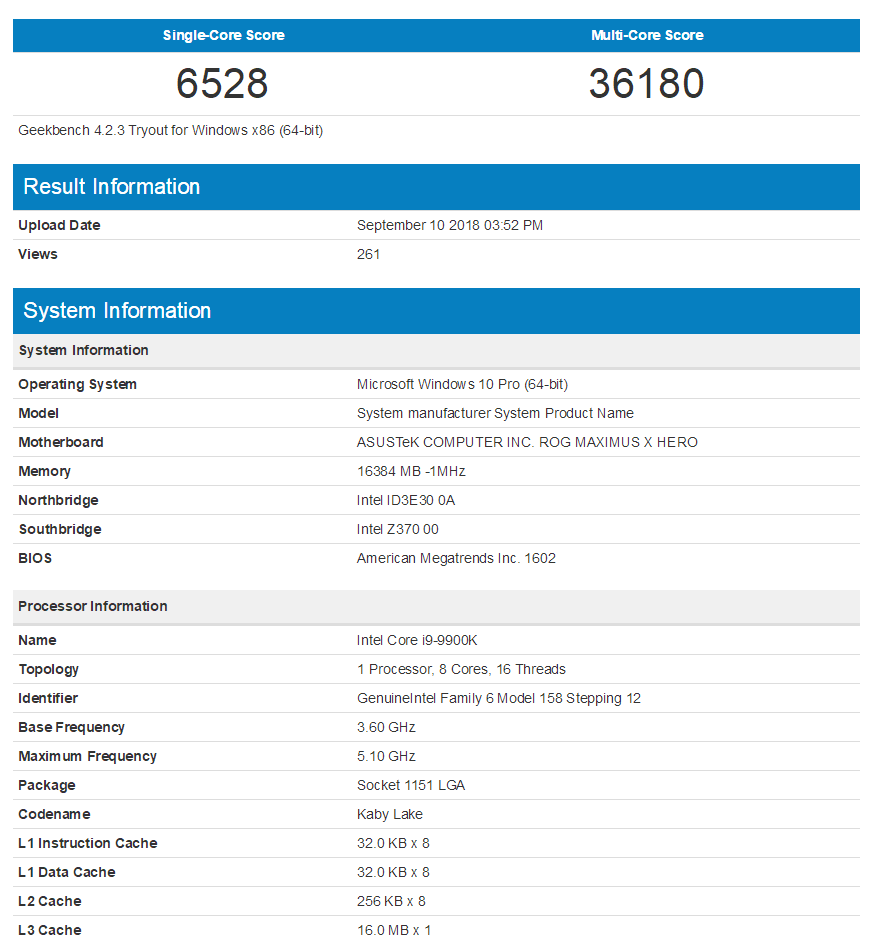Viewport: 877px width, 943px height.
Task: Click the Base Frequency label
Action: [71, 728]
